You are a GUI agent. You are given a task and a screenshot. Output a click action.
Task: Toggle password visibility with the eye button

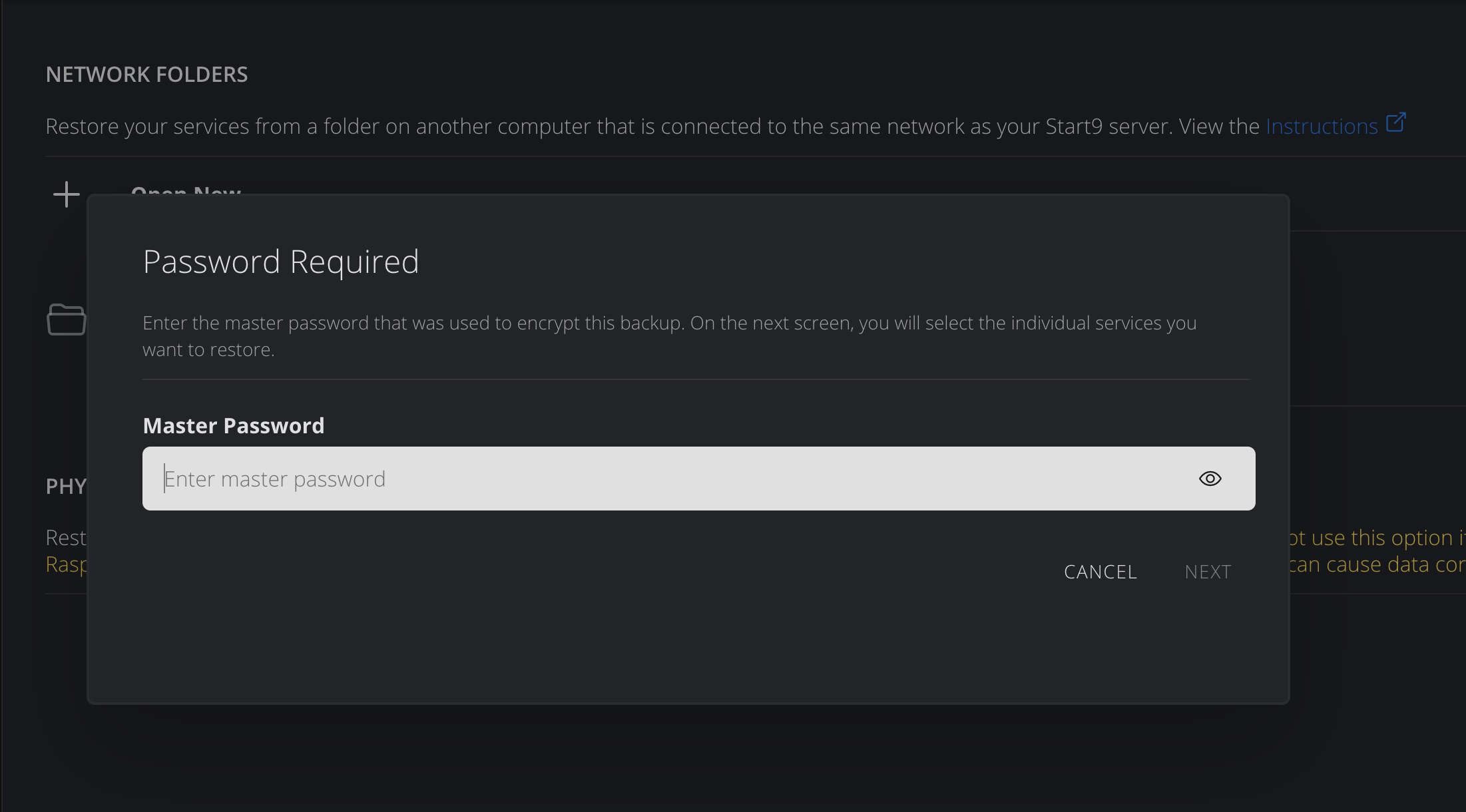click(x=1210, y=479)
